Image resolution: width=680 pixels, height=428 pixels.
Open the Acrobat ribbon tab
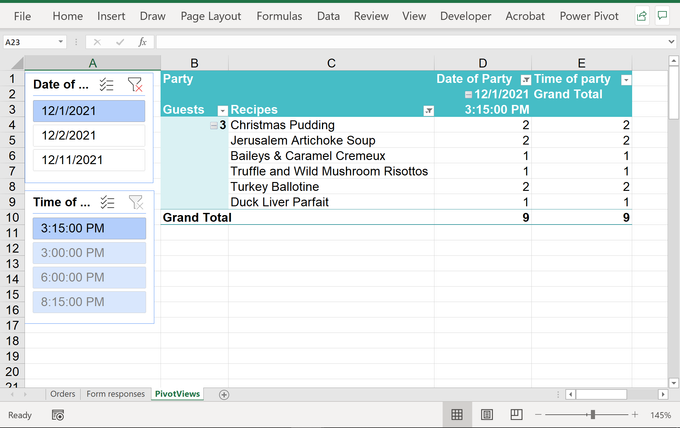(x=525, y=16)
